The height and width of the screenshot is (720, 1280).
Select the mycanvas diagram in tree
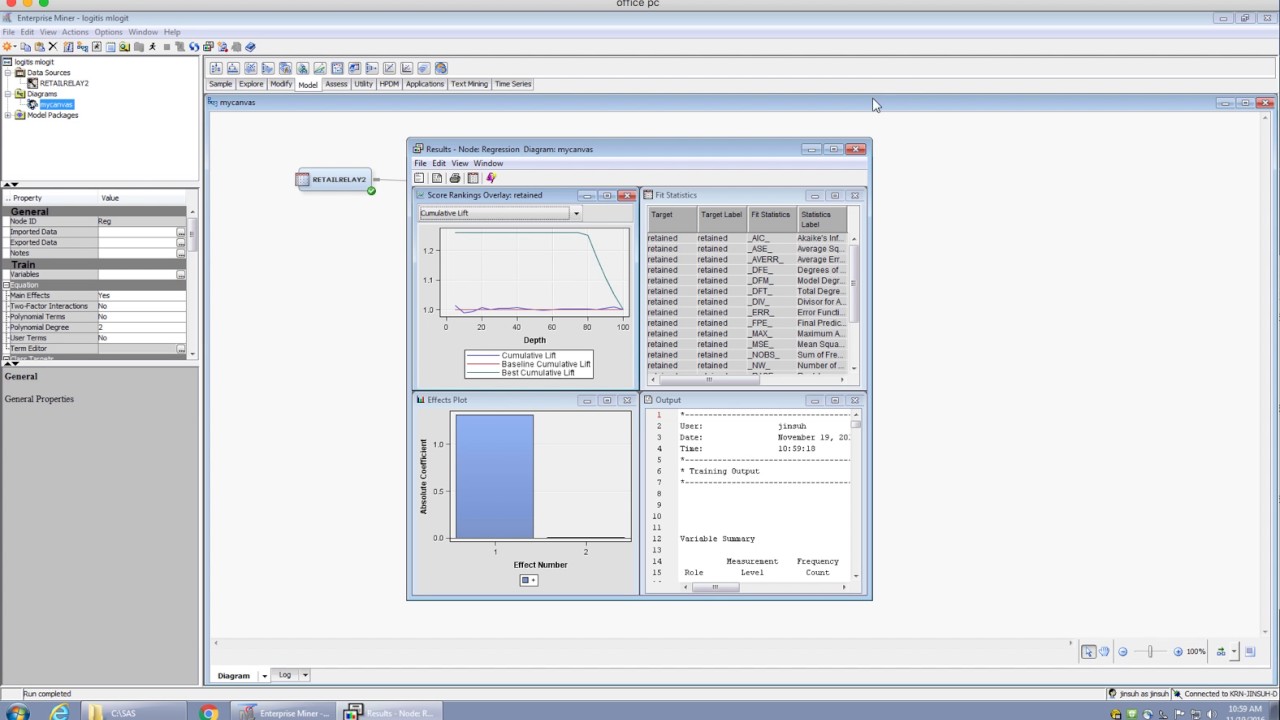[56, 104]
